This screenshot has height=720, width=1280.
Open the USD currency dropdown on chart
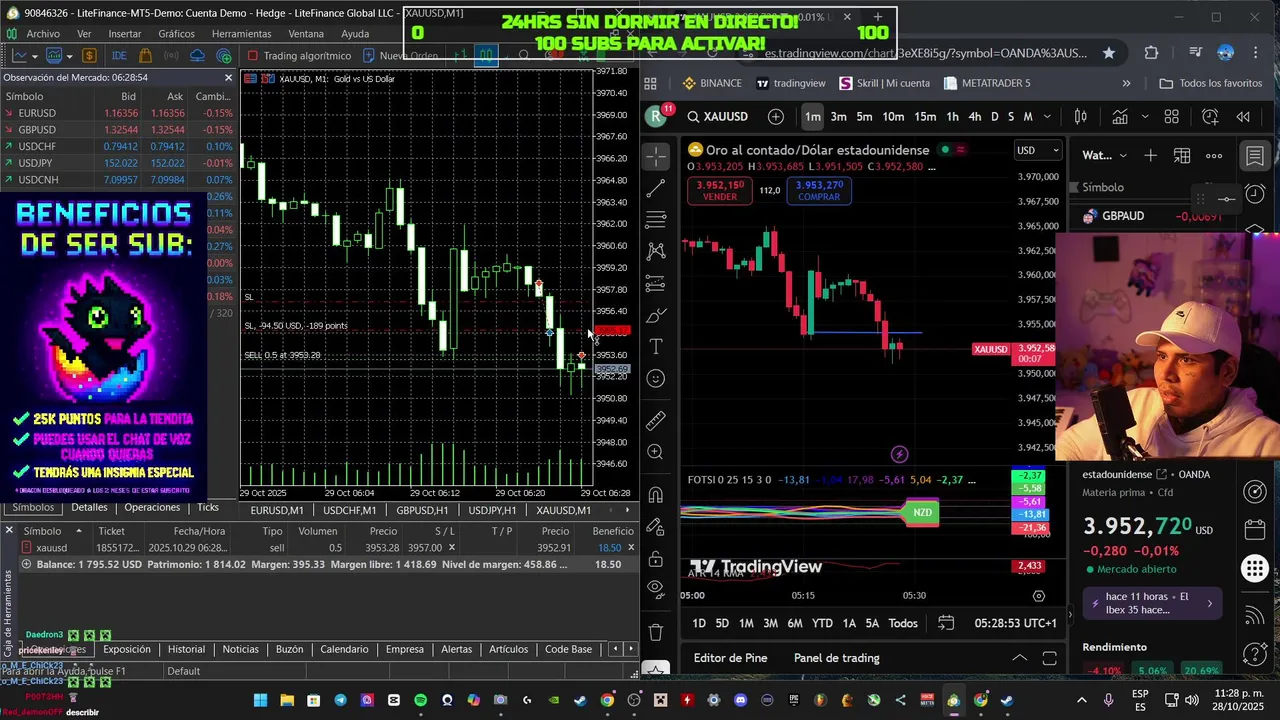(x=1038, y=150)
